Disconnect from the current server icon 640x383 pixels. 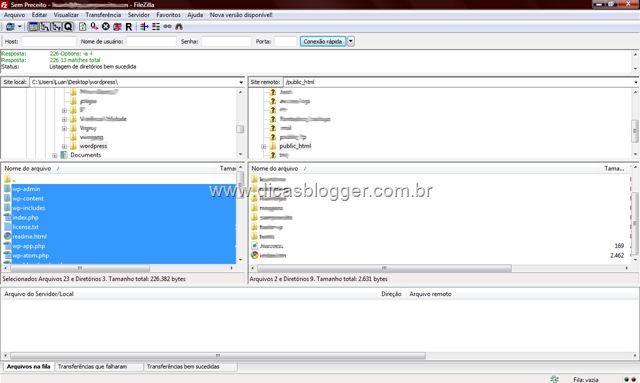point(117,27)
